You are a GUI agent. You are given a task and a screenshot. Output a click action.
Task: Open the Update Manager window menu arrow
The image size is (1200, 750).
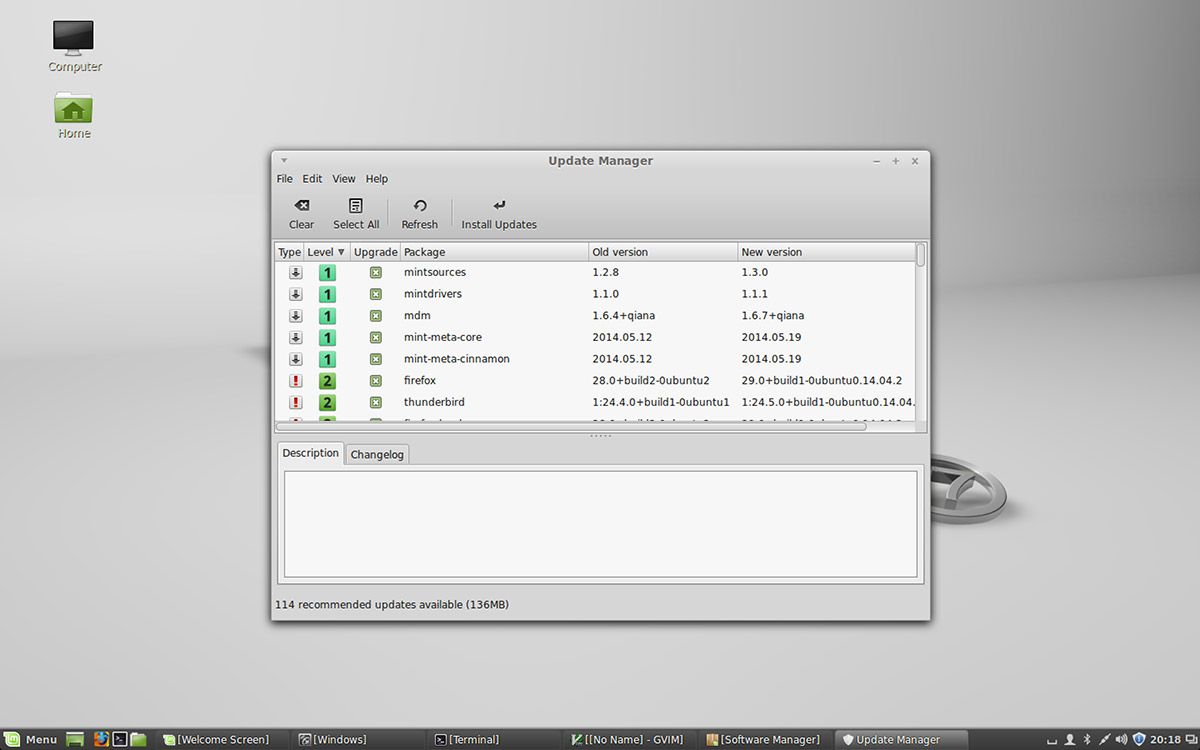[284, 160]
